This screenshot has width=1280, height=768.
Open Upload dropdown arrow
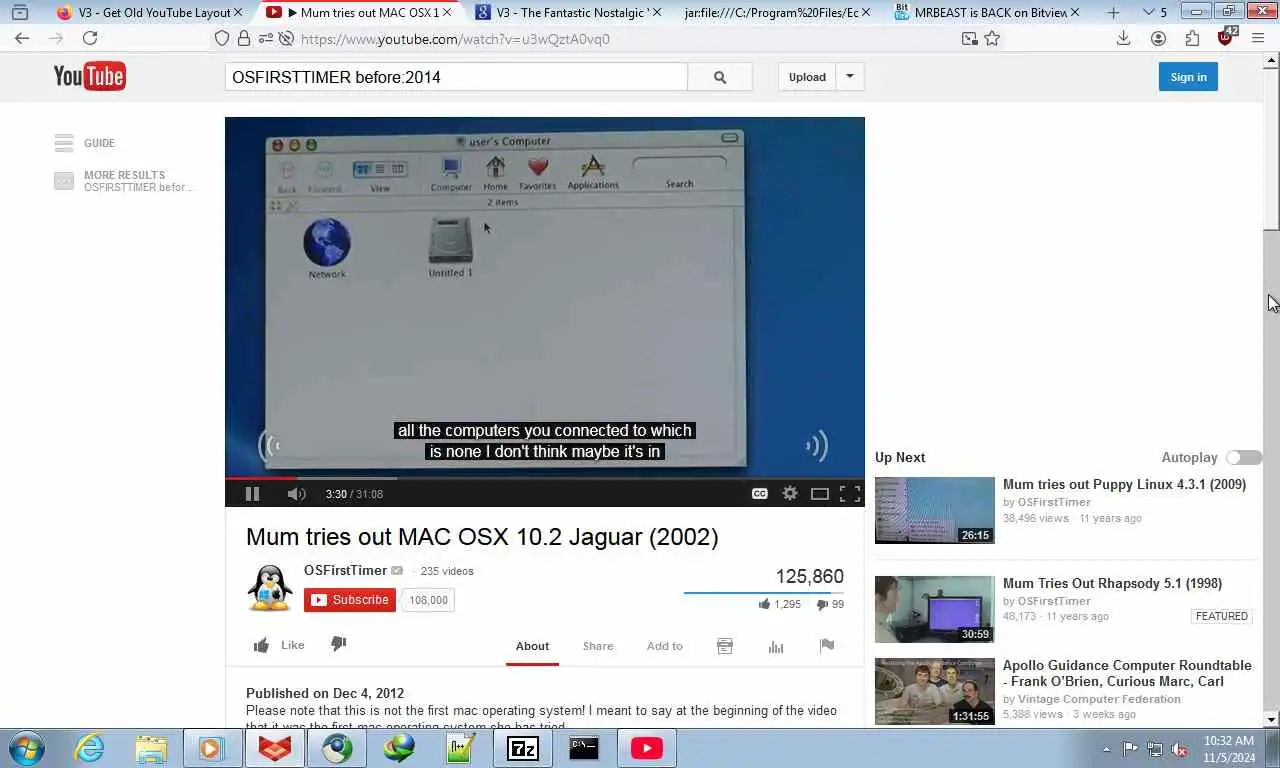point(850,77)
